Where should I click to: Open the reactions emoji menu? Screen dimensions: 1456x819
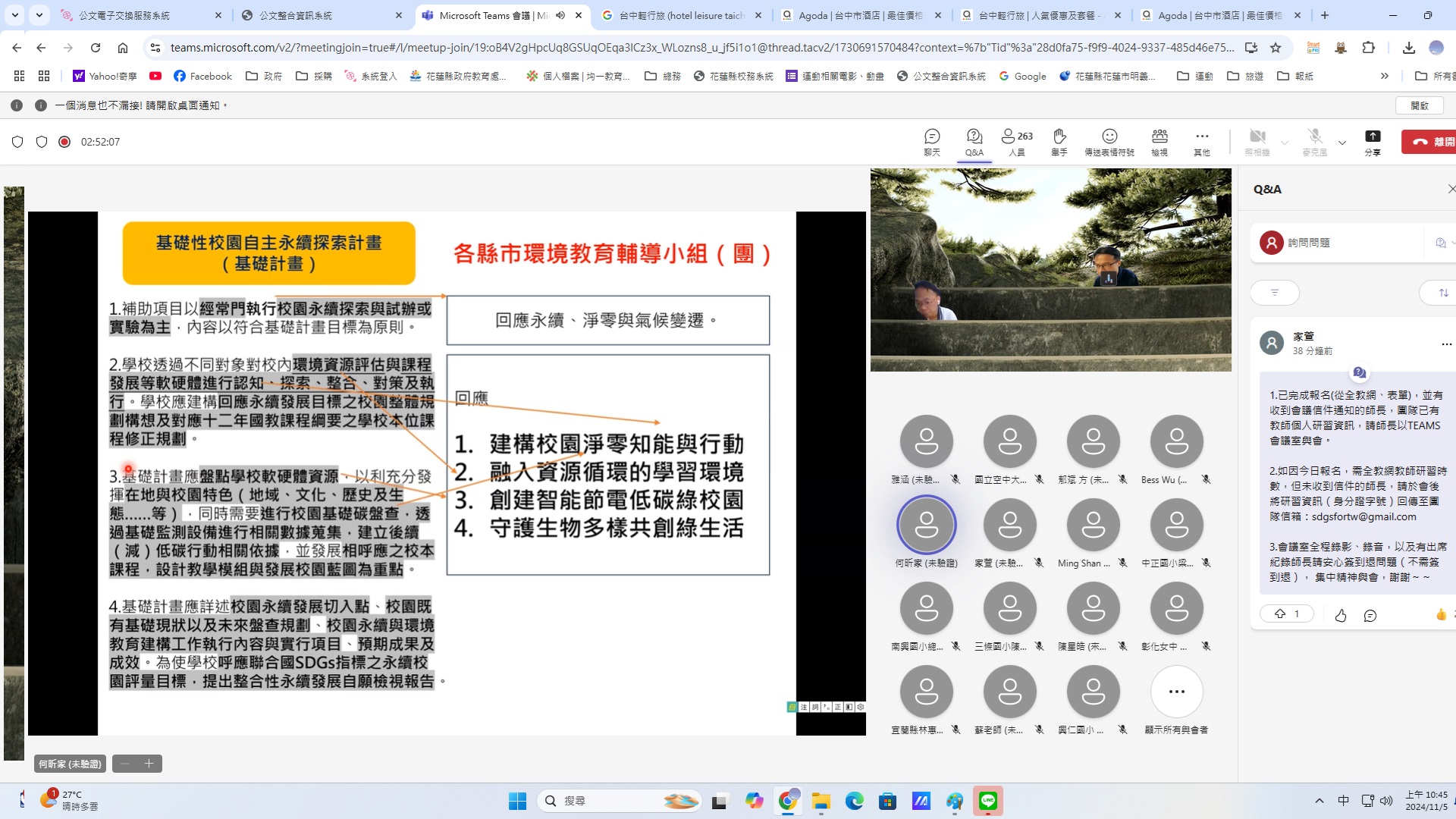tap(1109, 141)
